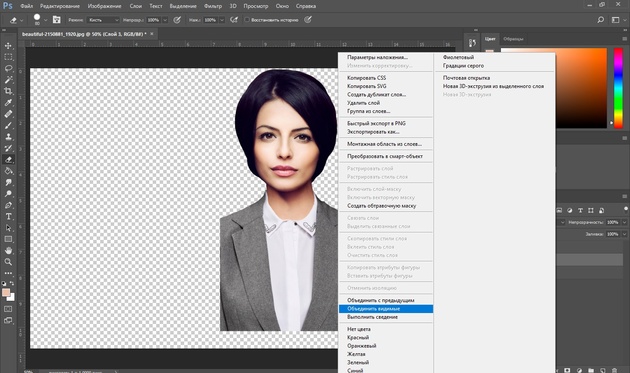Viewport: 630px width, 373px height.
Task: Choose Объединить видимые in context menu
Action: [x=386, y=309]
